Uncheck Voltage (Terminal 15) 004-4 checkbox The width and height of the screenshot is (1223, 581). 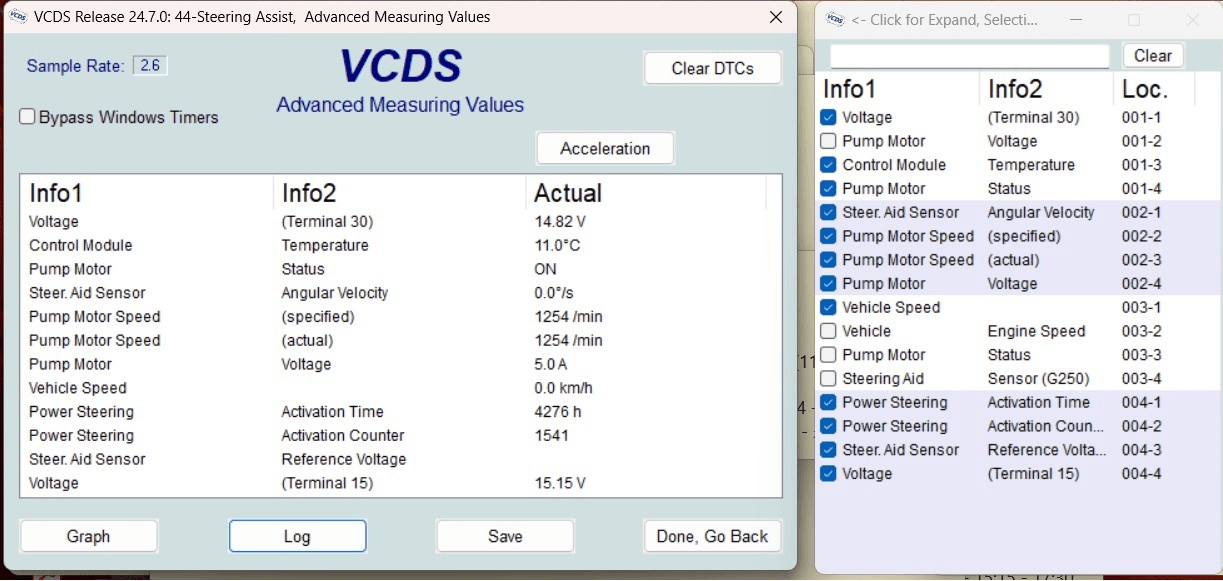coord(828,473)
